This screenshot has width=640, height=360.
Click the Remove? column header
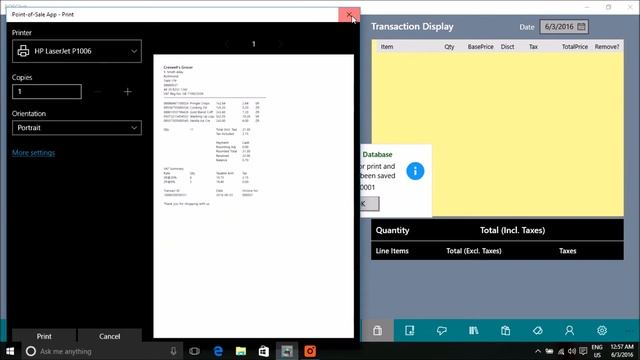[607, 47]
